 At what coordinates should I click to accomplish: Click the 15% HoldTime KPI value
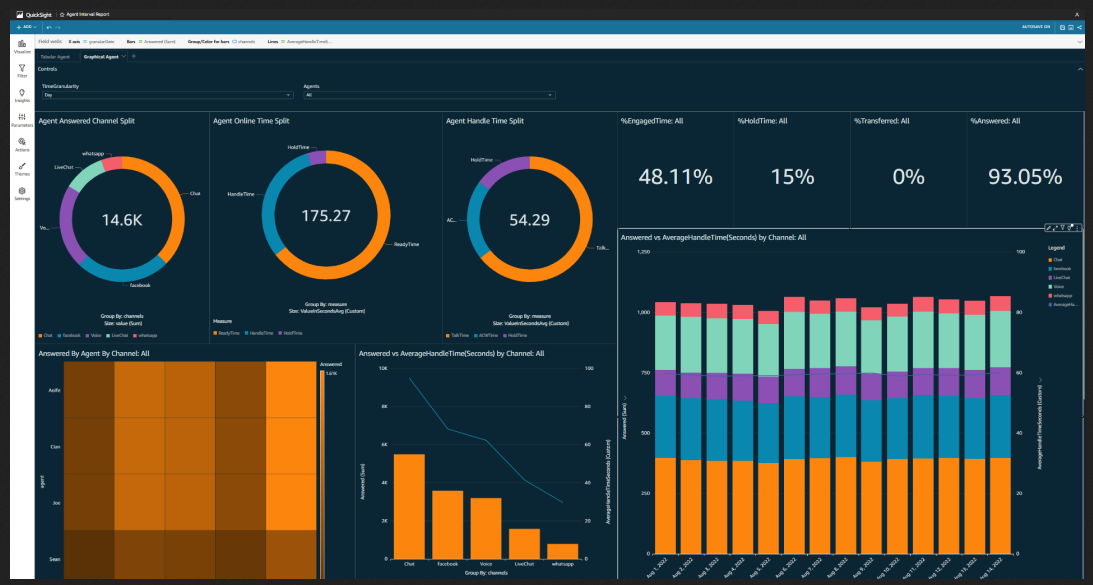[x=793, y=176]
